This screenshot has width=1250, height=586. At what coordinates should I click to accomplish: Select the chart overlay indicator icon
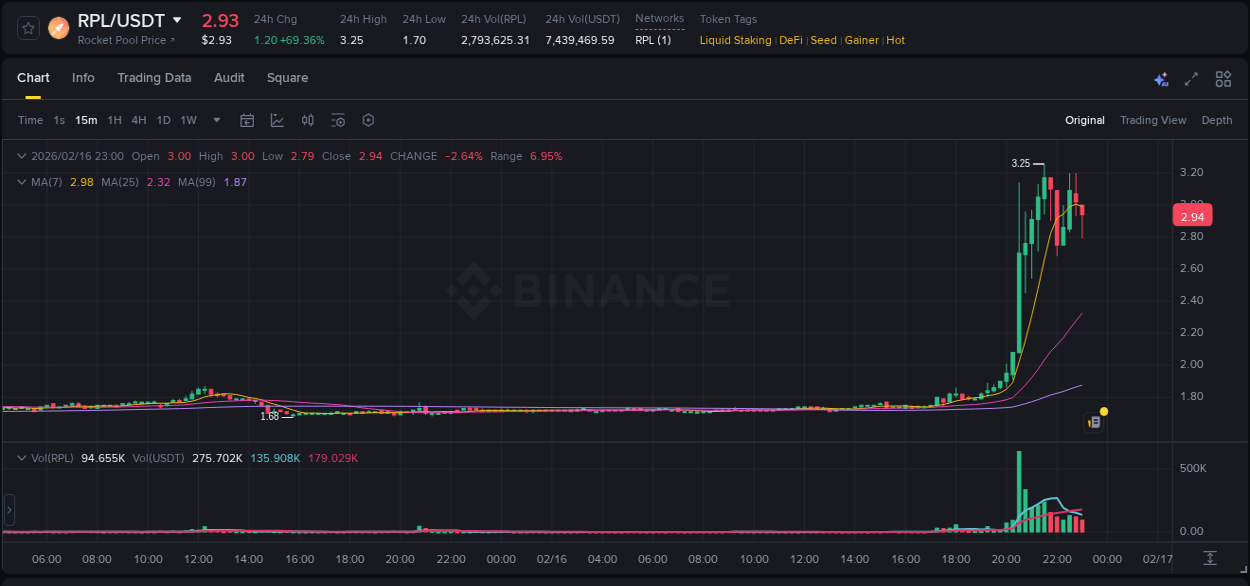(x=277, y=120)
